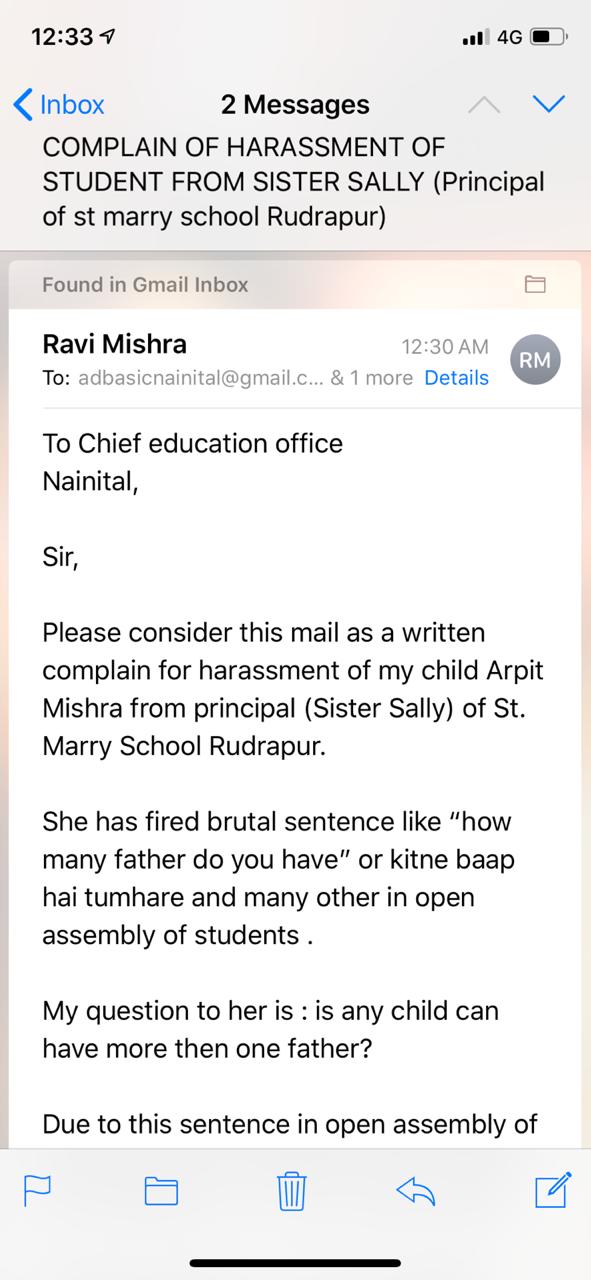Go to next message with down chevron
Image resolution: width=591 pixels, height=1280 pixels.
[x=550, y=104]
